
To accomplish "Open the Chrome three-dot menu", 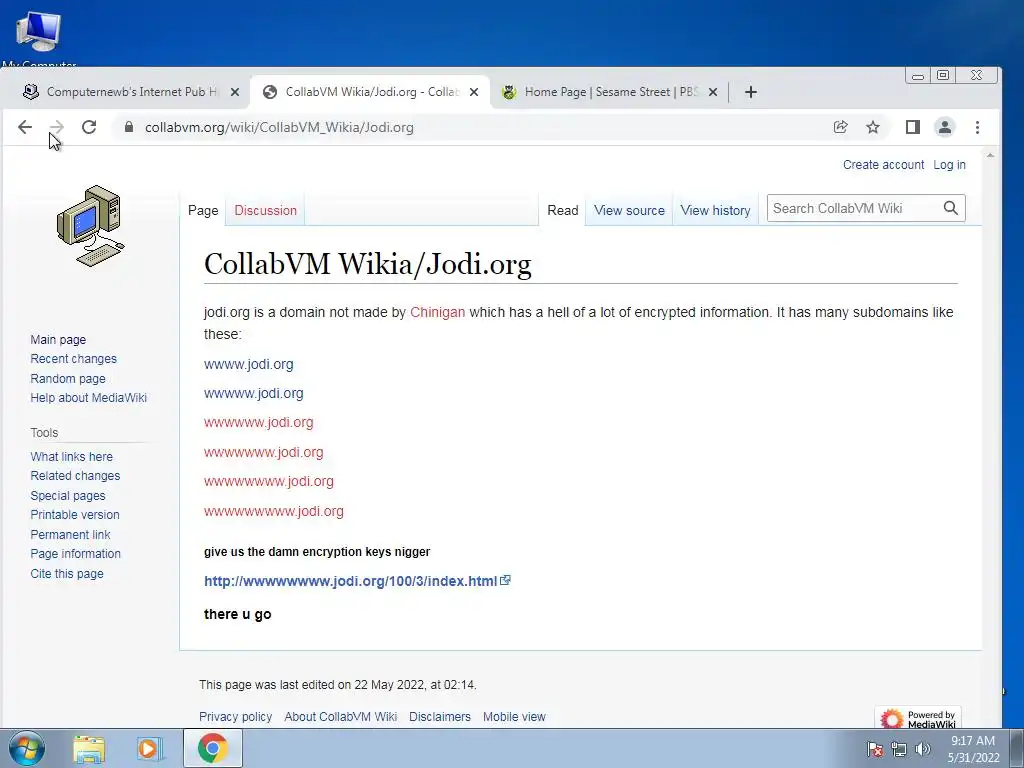I will [x=977, y=127].
